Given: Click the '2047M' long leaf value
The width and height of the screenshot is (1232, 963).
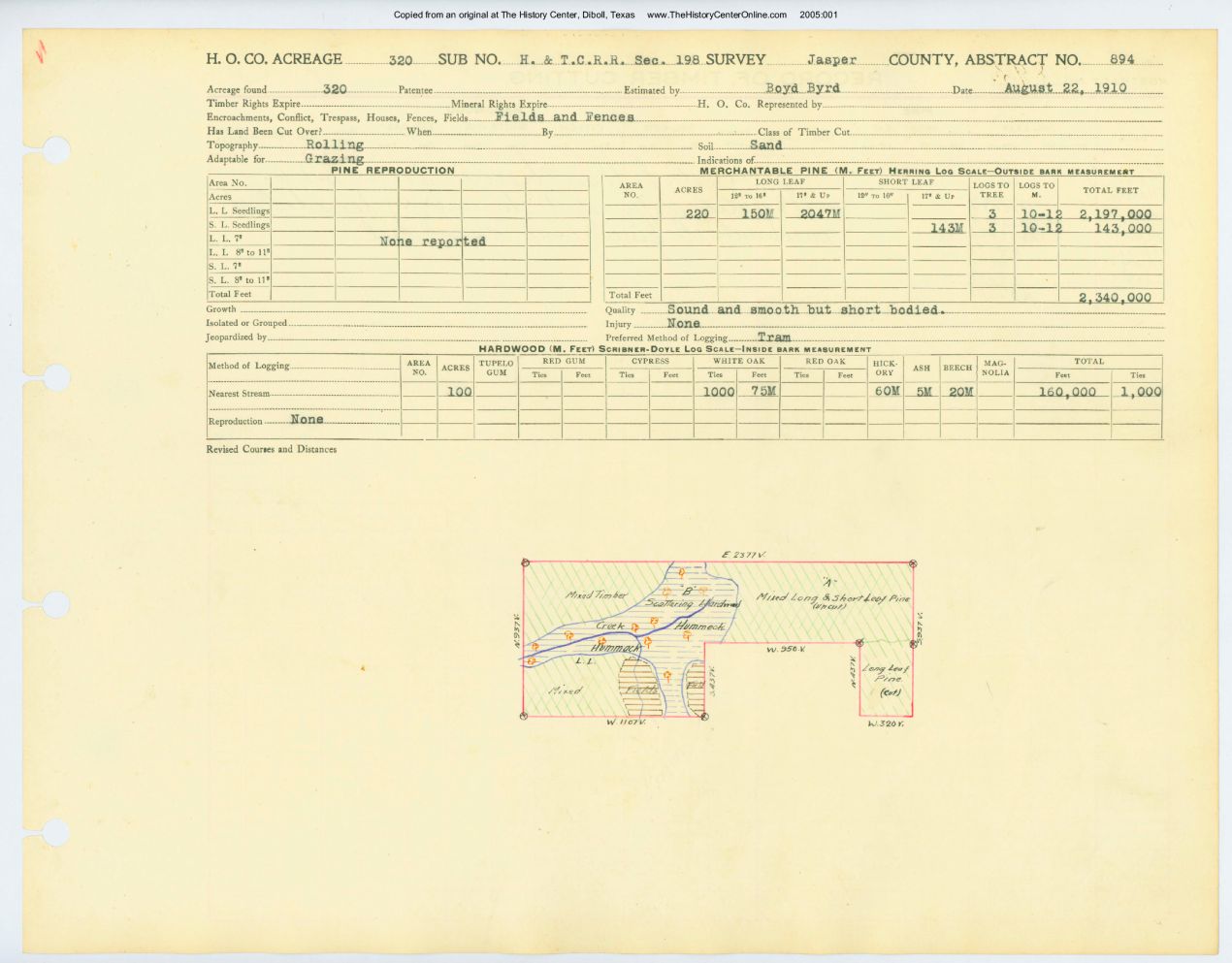Looking at the screenshot, I should [x=820, y=214].
